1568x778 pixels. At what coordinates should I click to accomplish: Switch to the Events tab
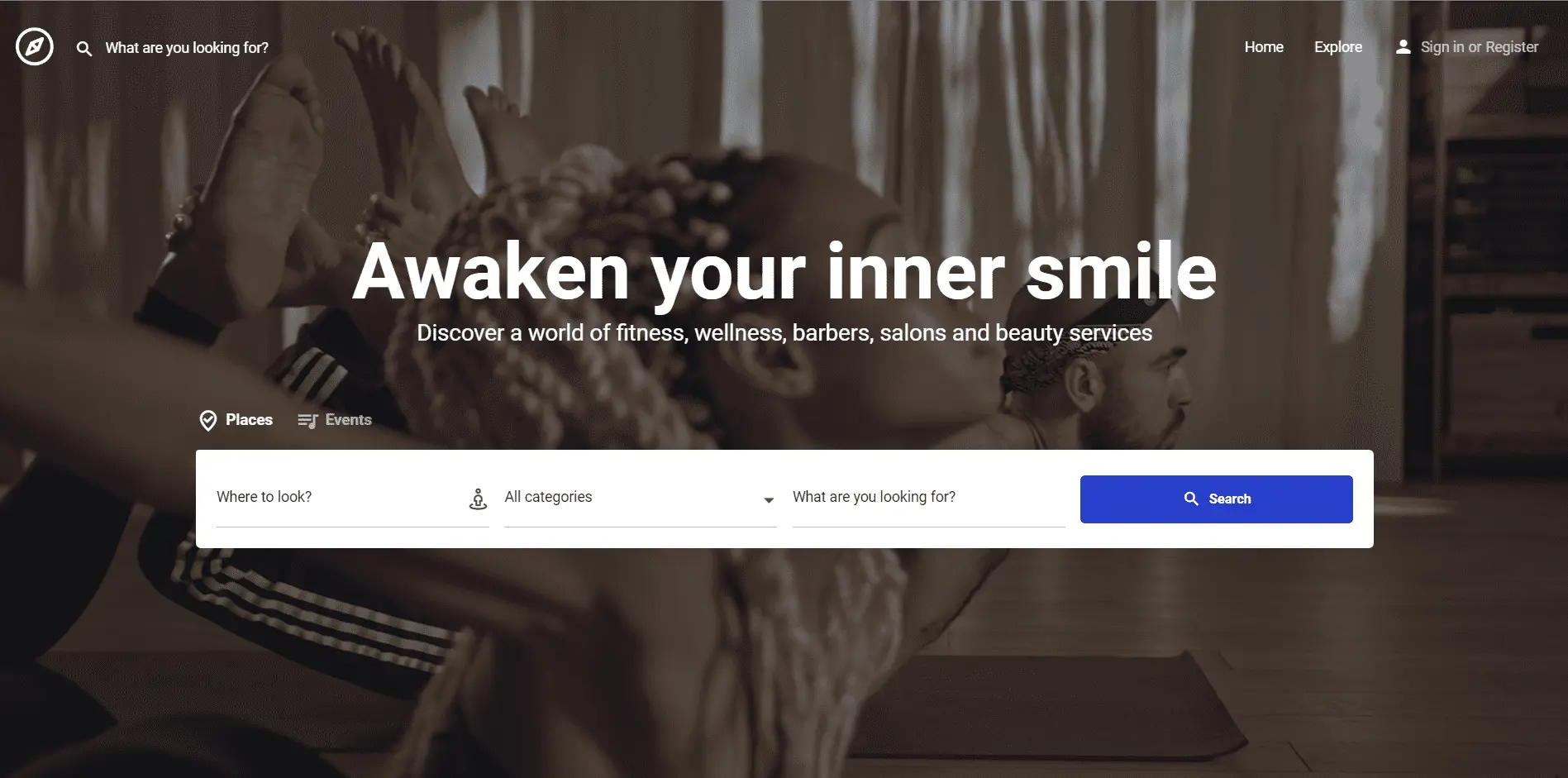pos(335,420)
